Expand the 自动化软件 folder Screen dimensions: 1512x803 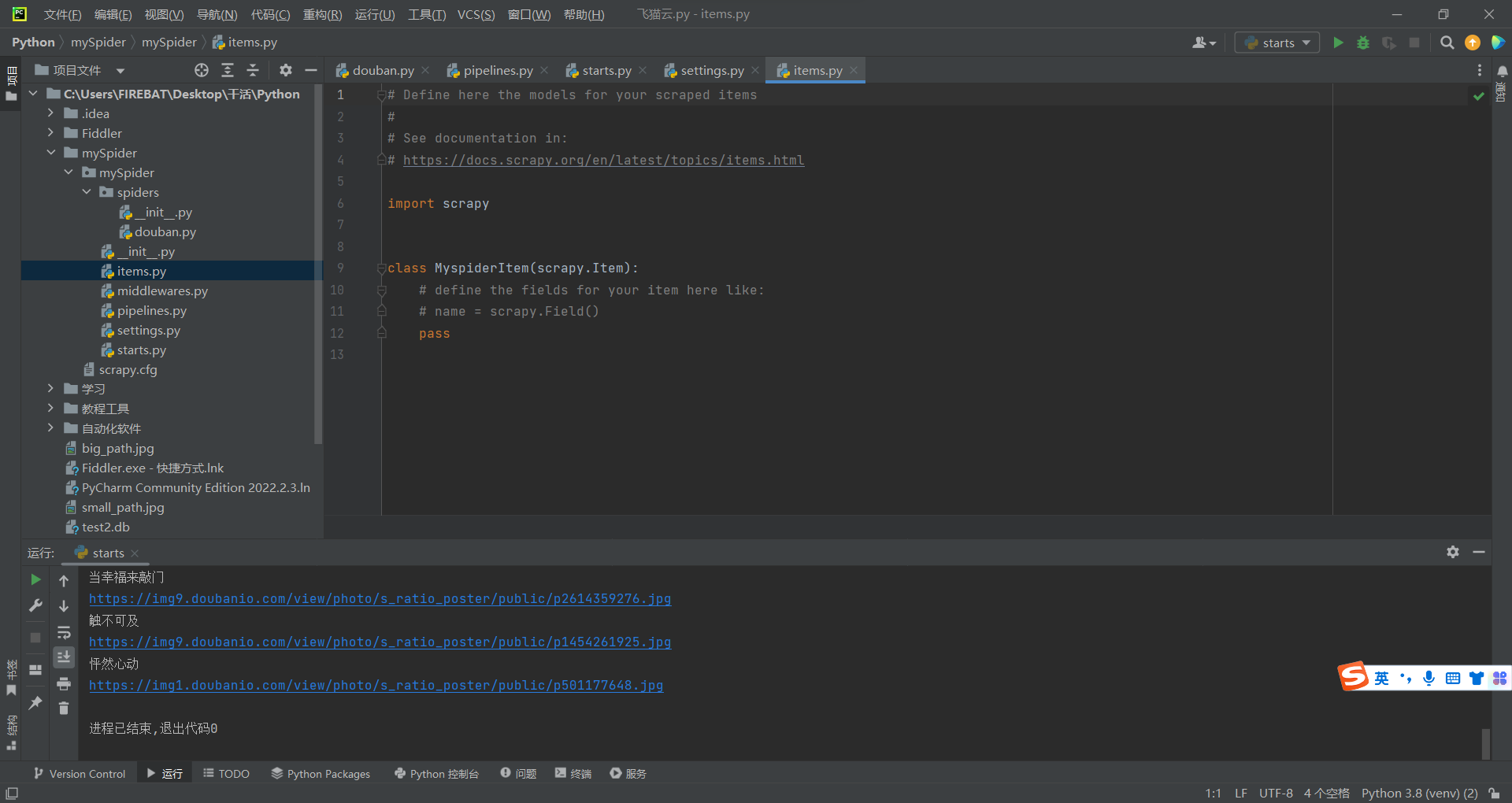[50, 427]
